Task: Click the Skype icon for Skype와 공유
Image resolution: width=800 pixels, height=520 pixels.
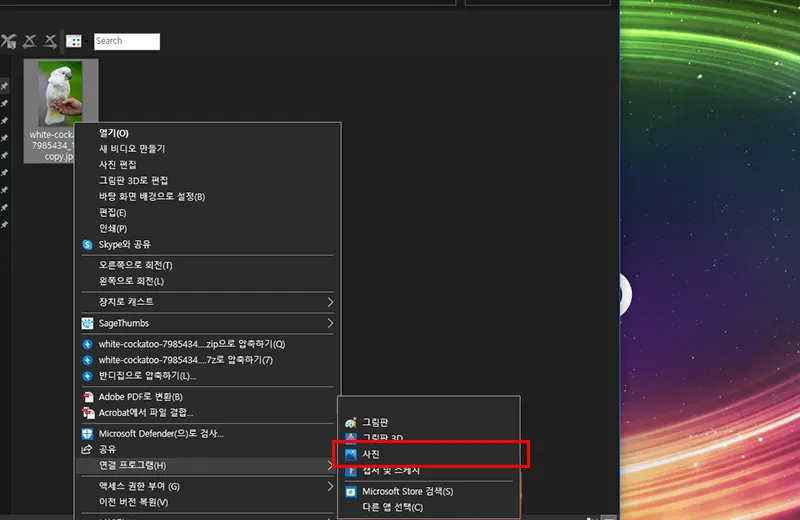Action: [x=87, y=244]
